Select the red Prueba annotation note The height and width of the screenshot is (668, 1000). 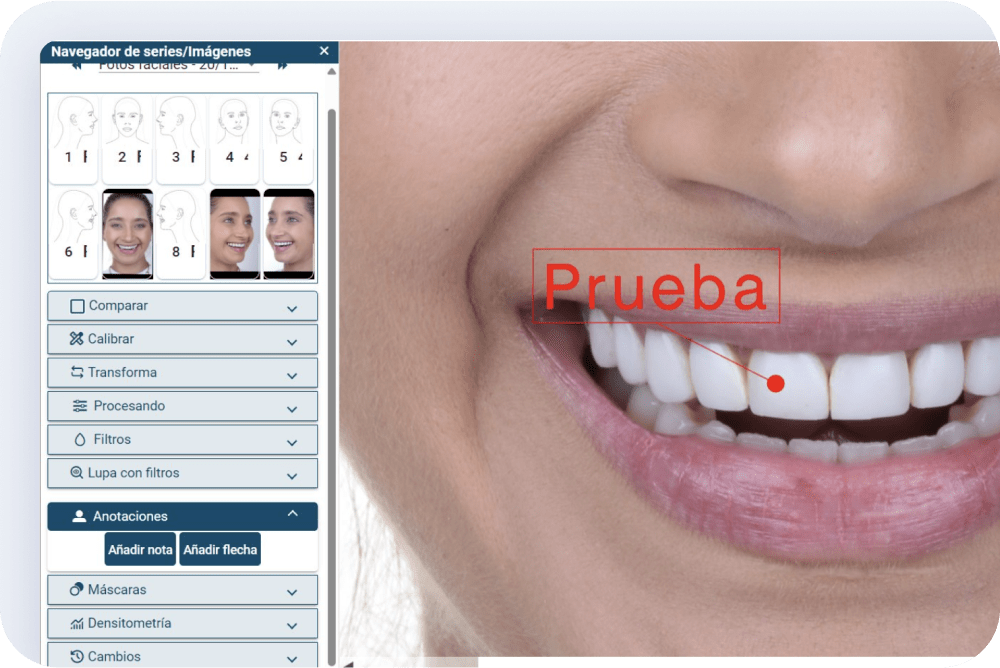[656, 286]
